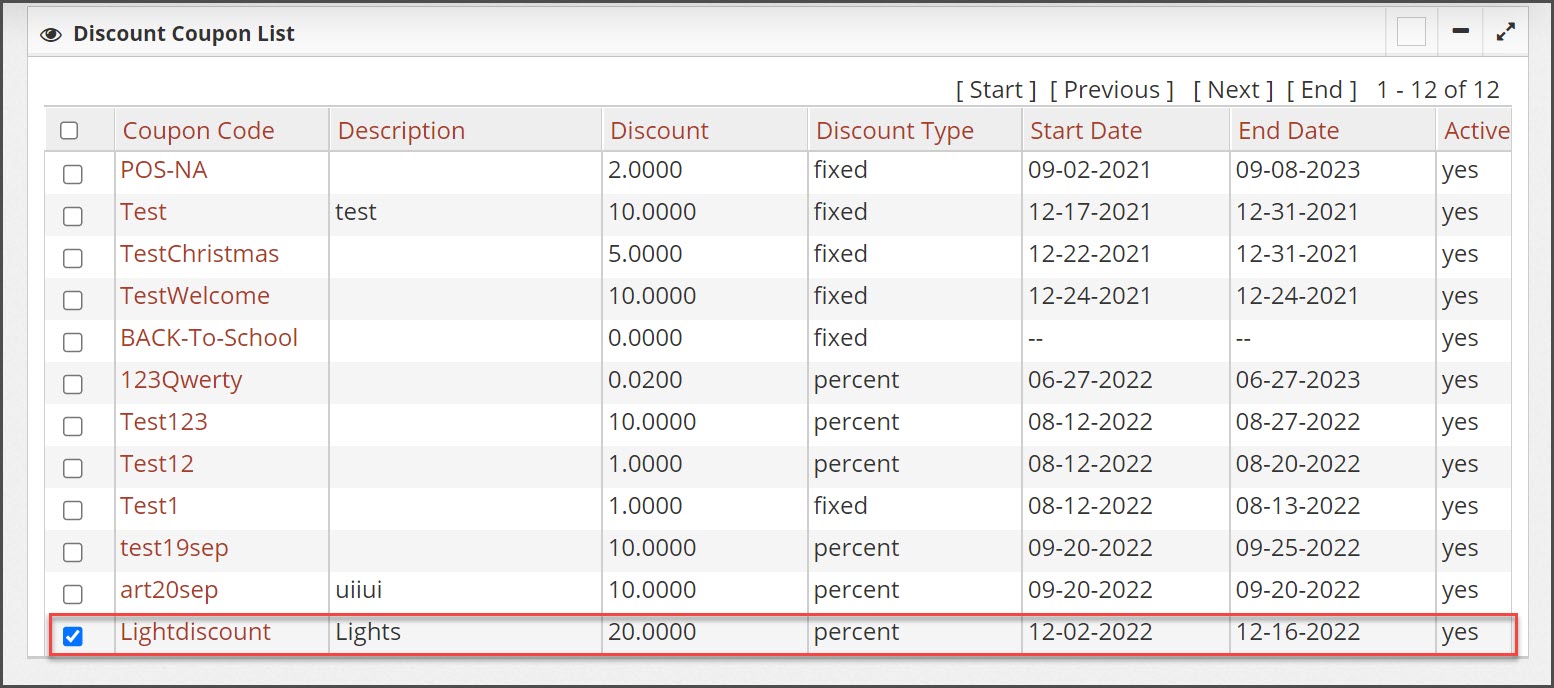The width and height of the screenshot is (1554, 688).
Task: Collapse the panel using the minus icon
Action: 1460,32
